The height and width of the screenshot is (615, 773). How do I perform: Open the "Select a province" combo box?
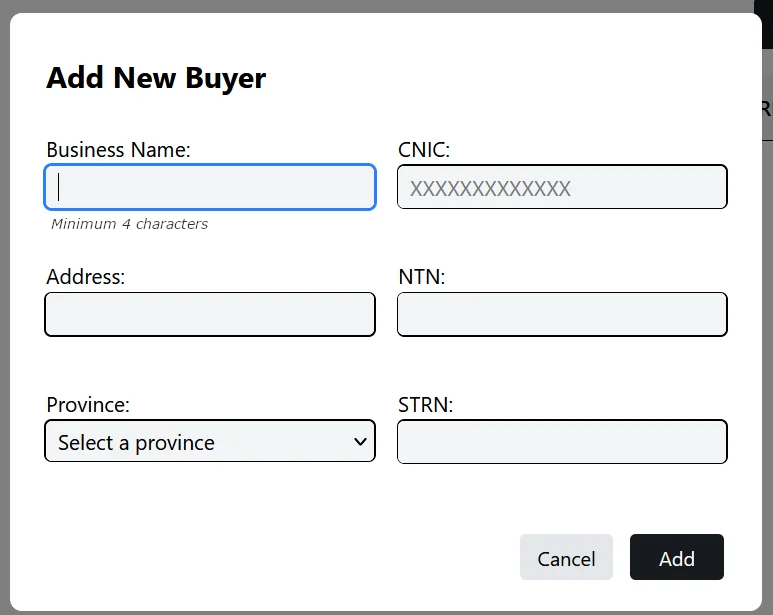click(210, 441)
